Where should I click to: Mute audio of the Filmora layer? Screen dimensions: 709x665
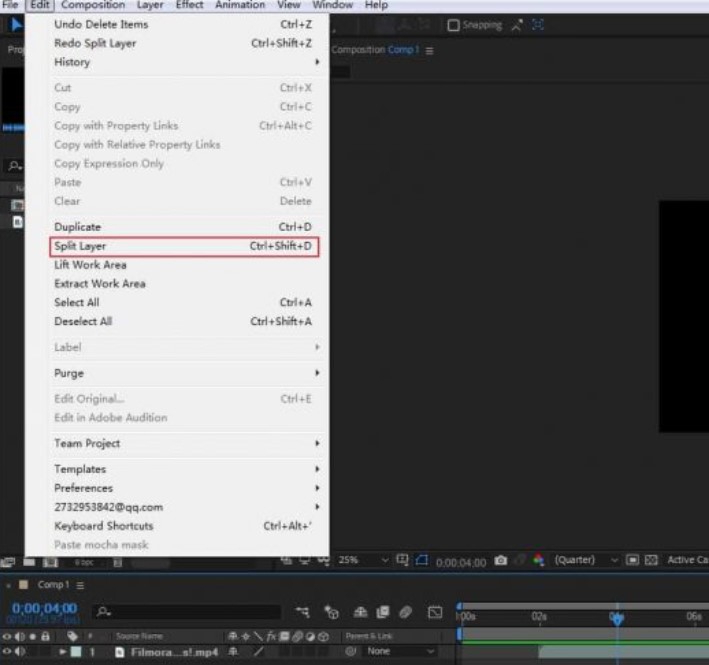[x=18, y=652]
